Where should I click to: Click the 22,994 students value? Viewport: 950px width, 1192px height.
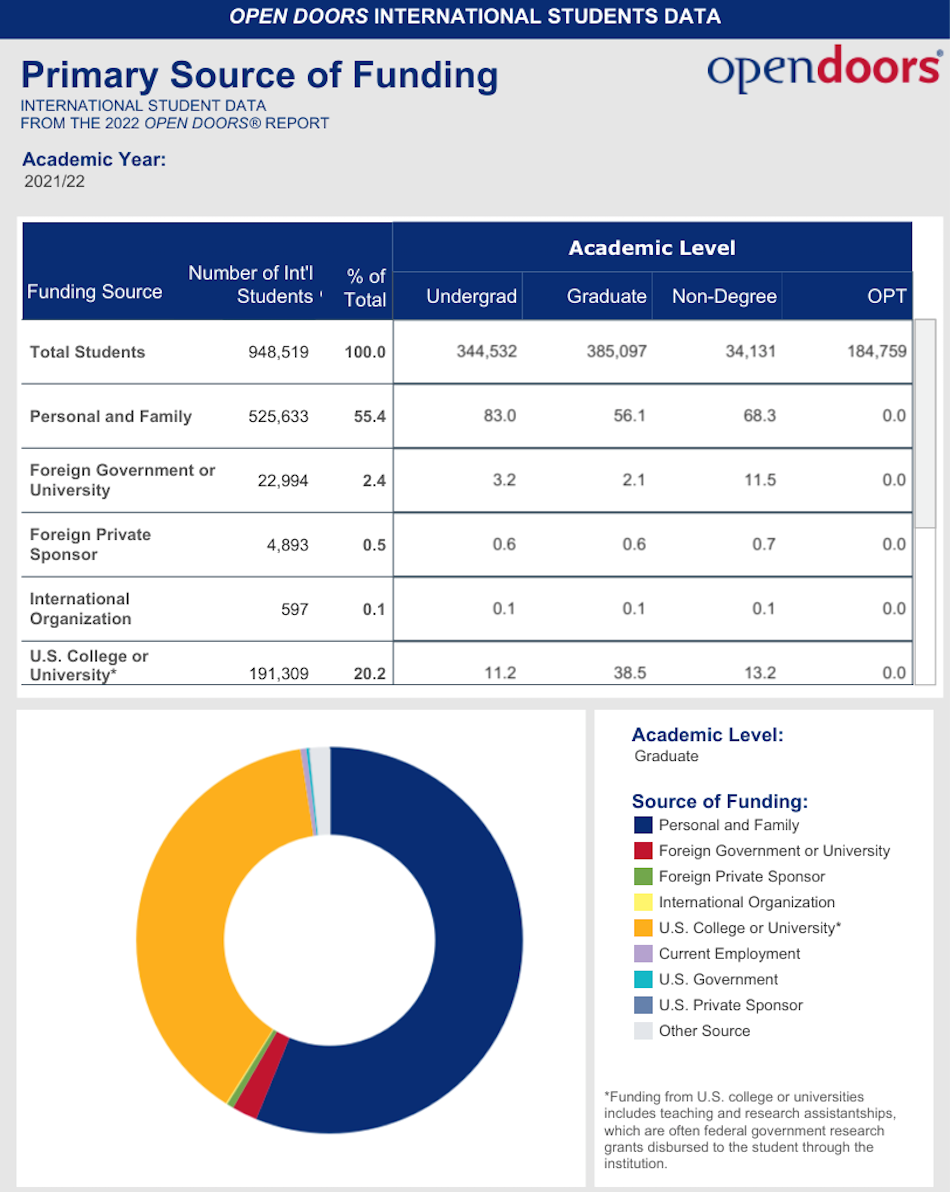283,480
